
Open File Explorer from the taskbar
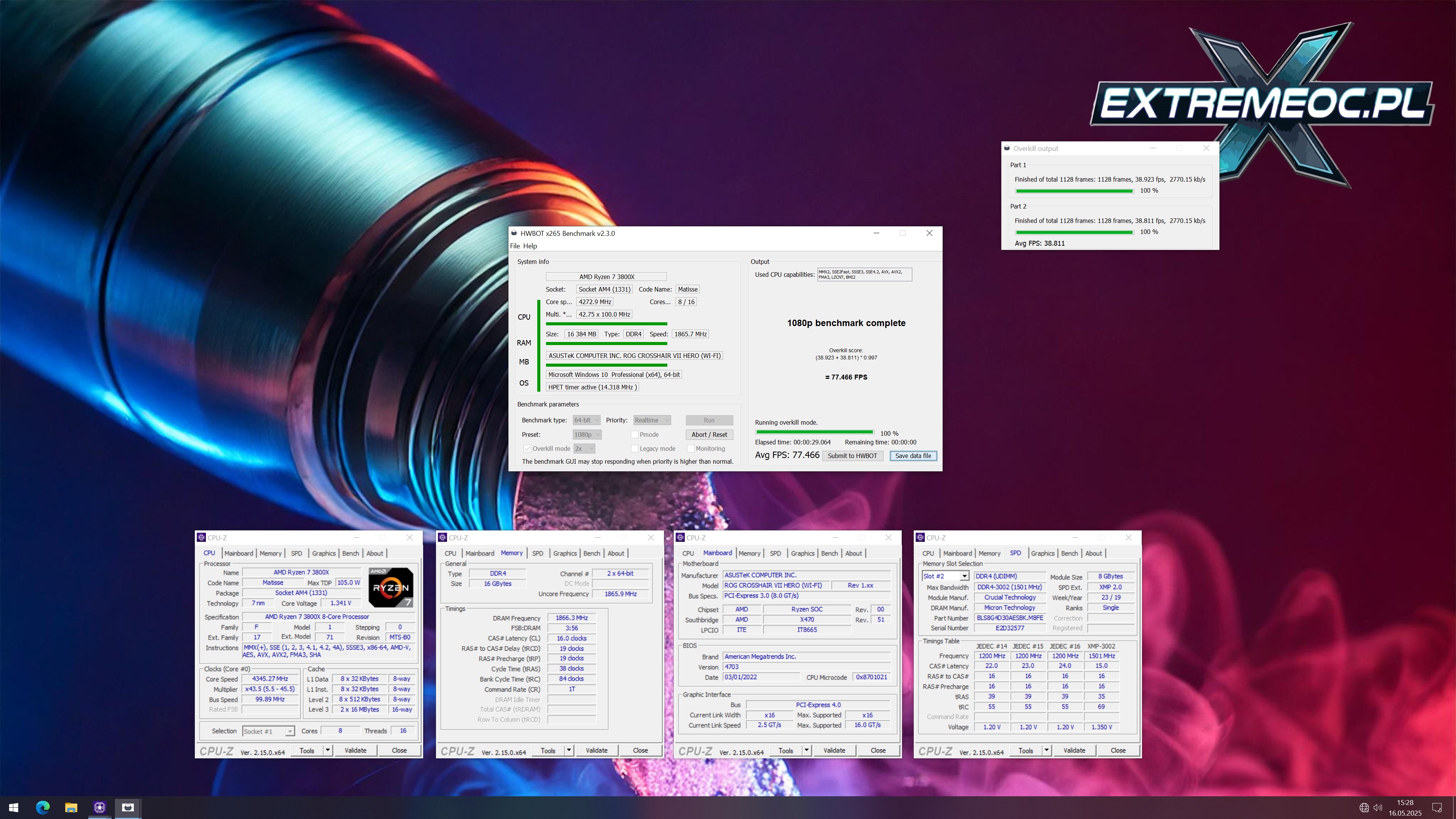coord(71,808)
